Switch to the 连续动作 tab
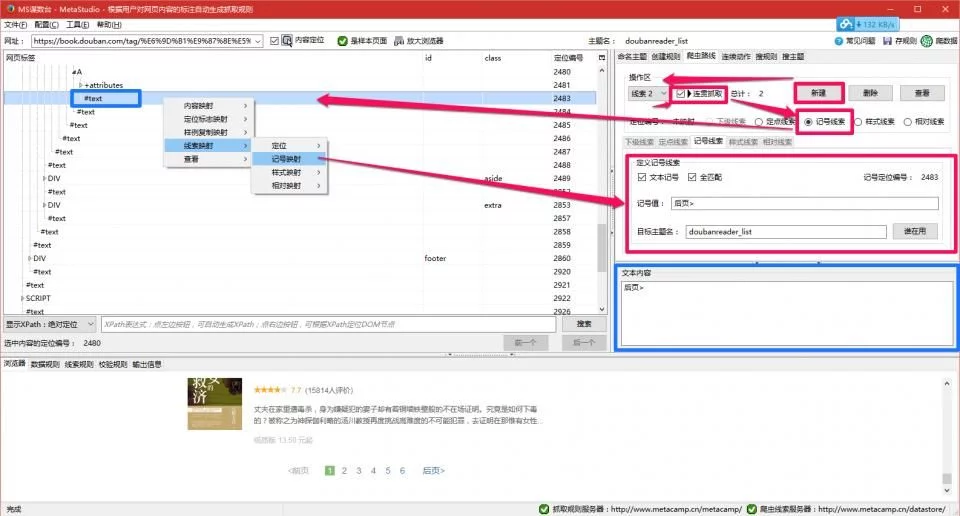 pos(736,56)
